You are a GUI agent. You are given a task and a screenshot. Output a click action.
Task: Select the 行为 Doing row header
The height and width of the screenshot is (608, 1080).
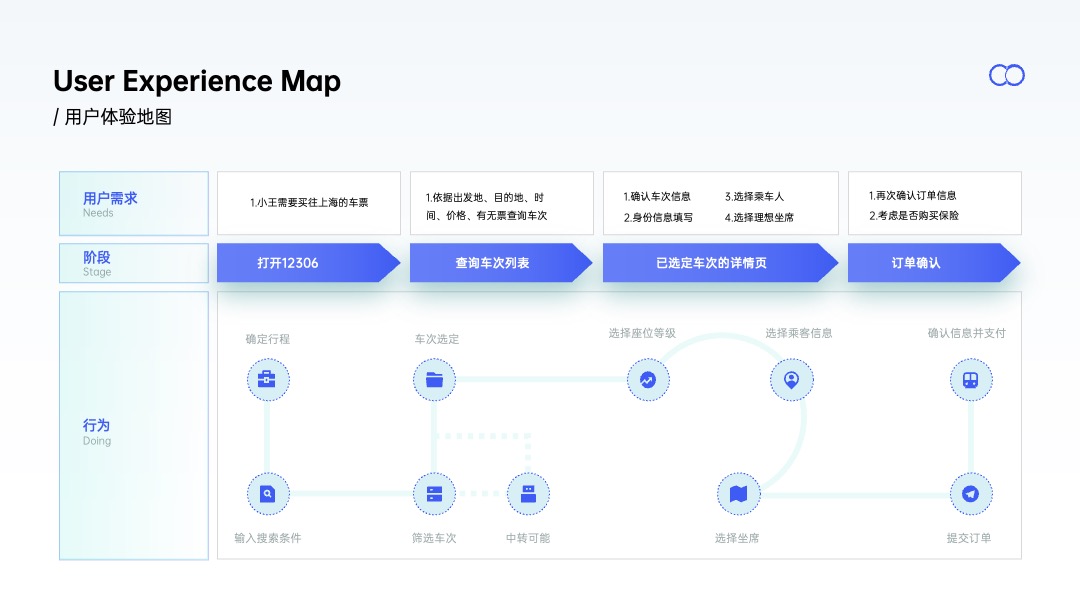tap(134, 426)
